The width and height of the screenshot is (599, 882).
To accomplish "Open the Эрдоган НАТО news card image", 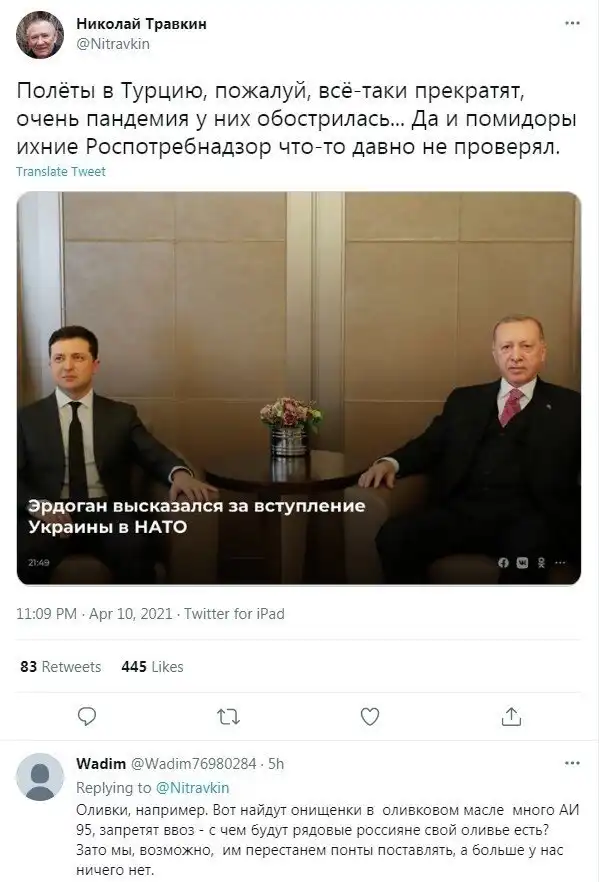I will (299, 388).
